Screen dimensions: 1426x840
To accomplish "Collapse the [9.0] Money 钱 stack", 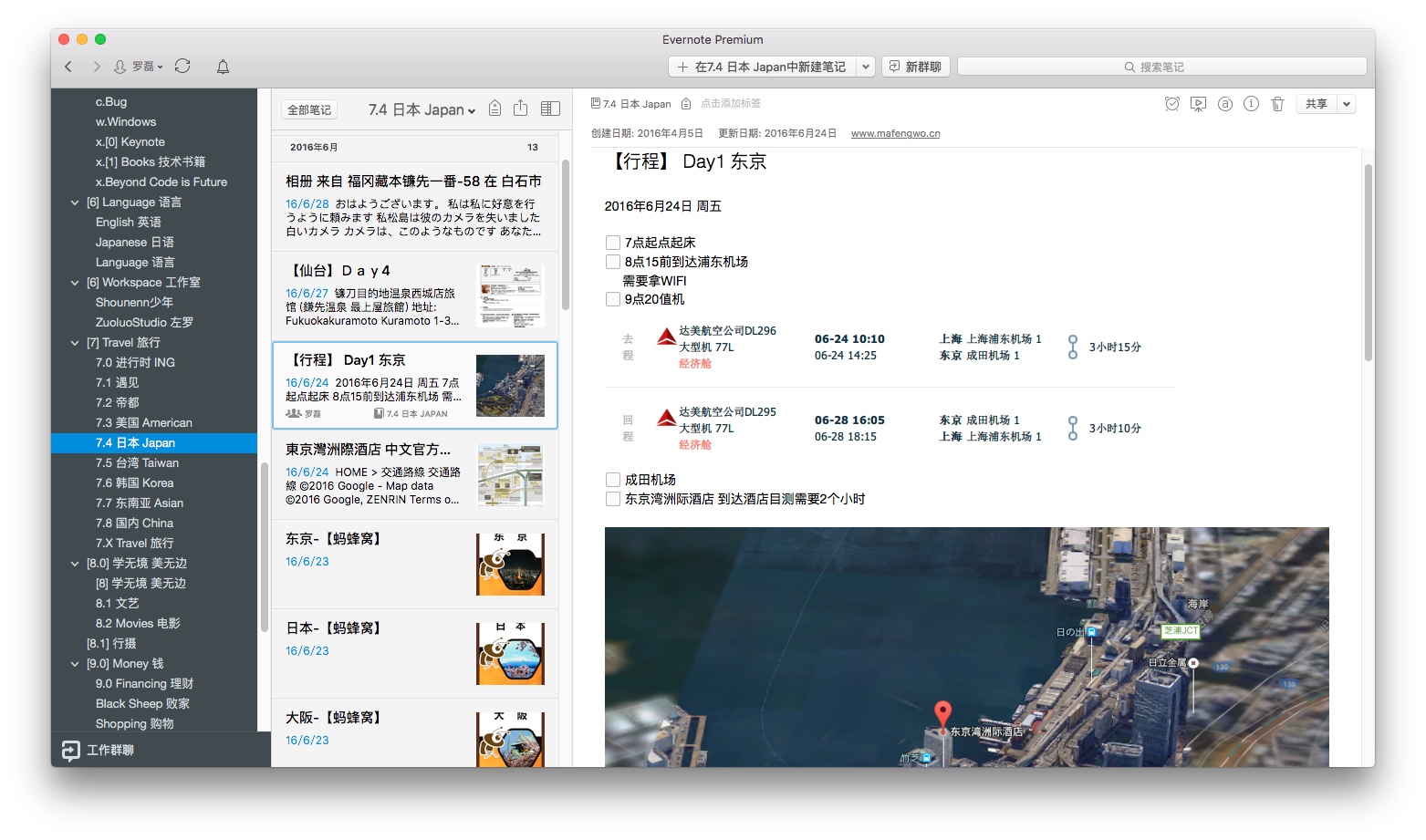I will coord(75,664).
